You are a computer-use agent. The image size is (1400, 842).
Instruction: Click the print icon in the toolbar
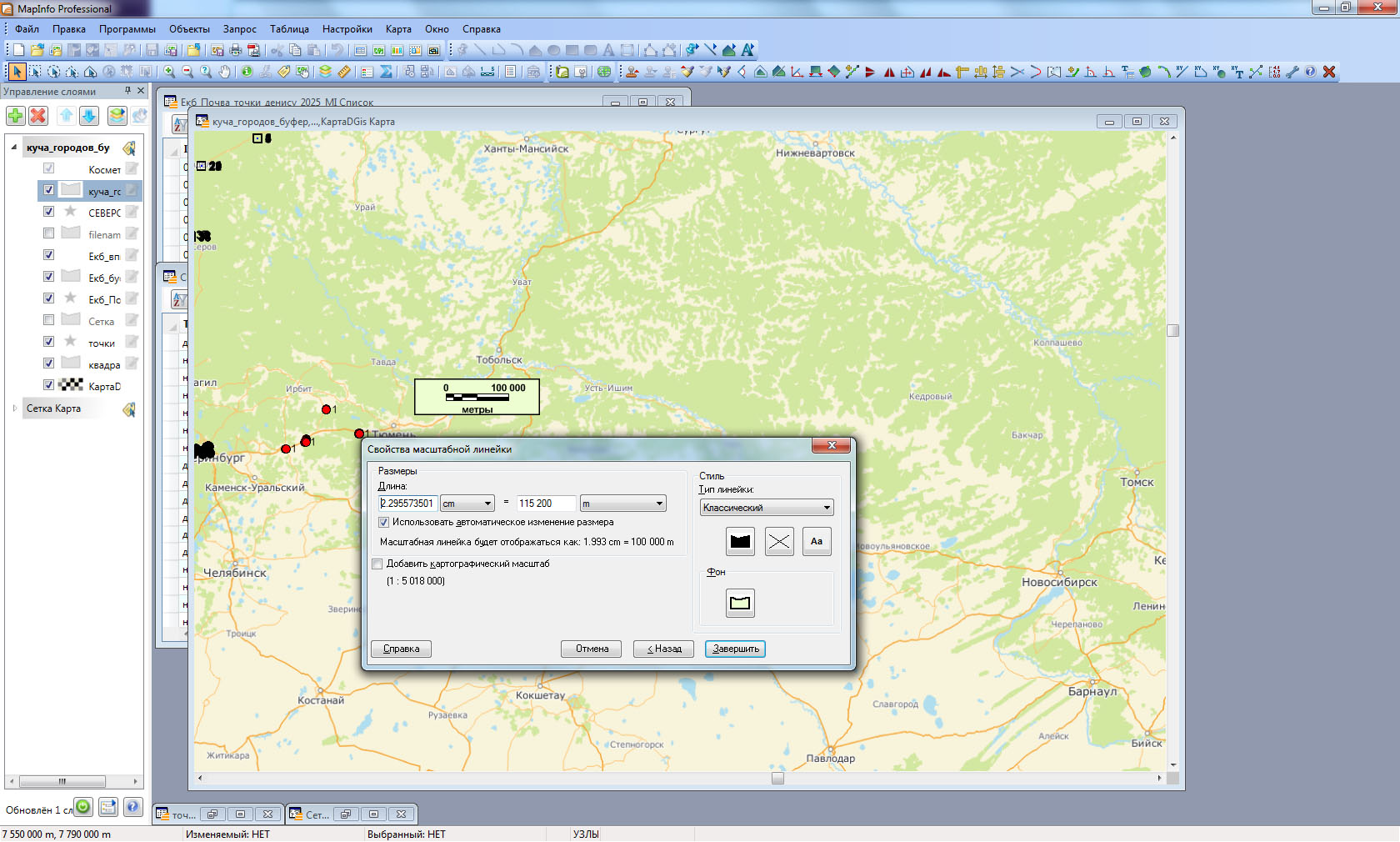[x=236, y=51]
